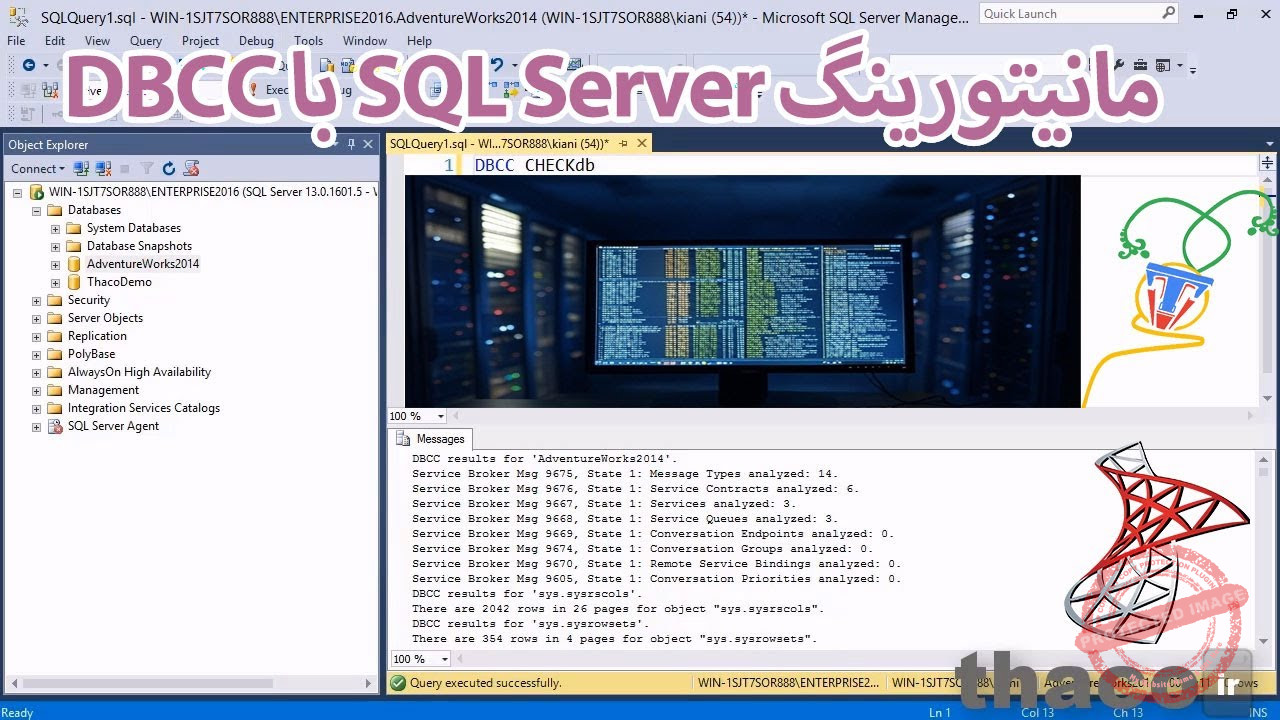Screen dimensions: 1280x720
Task: Click the success checkmark in the query status bar
Action: tap(398, 682)
